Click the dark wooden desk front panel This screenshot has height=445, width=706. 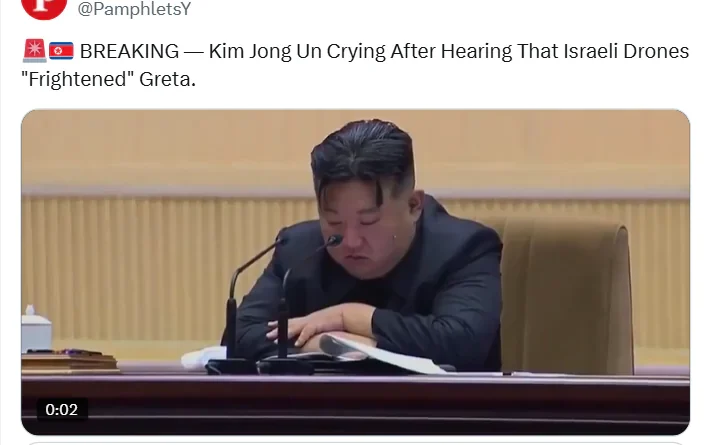click(x=355, y=403)
